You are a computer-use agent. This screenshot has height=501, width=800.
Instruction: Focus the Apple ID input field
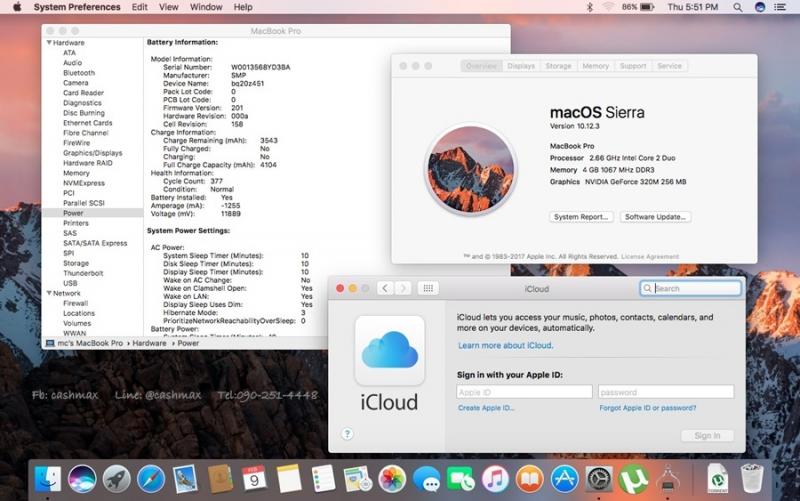coord(524,392)
